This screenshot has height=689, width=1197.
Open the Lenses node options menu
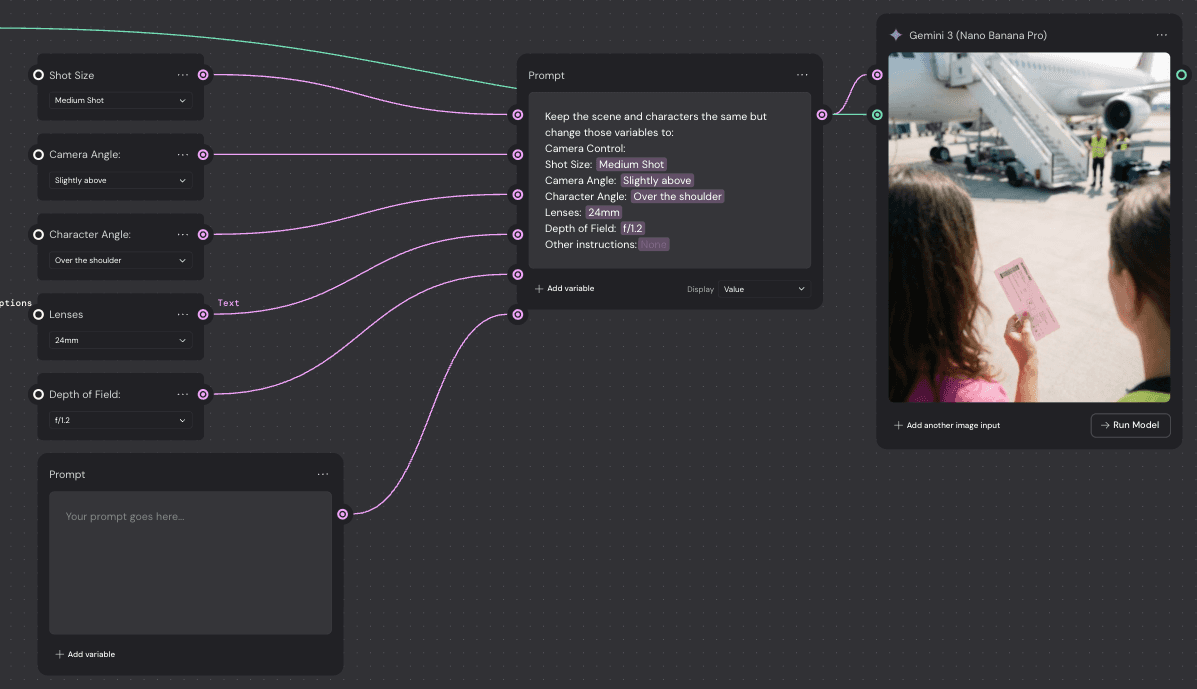coord(182,314)
